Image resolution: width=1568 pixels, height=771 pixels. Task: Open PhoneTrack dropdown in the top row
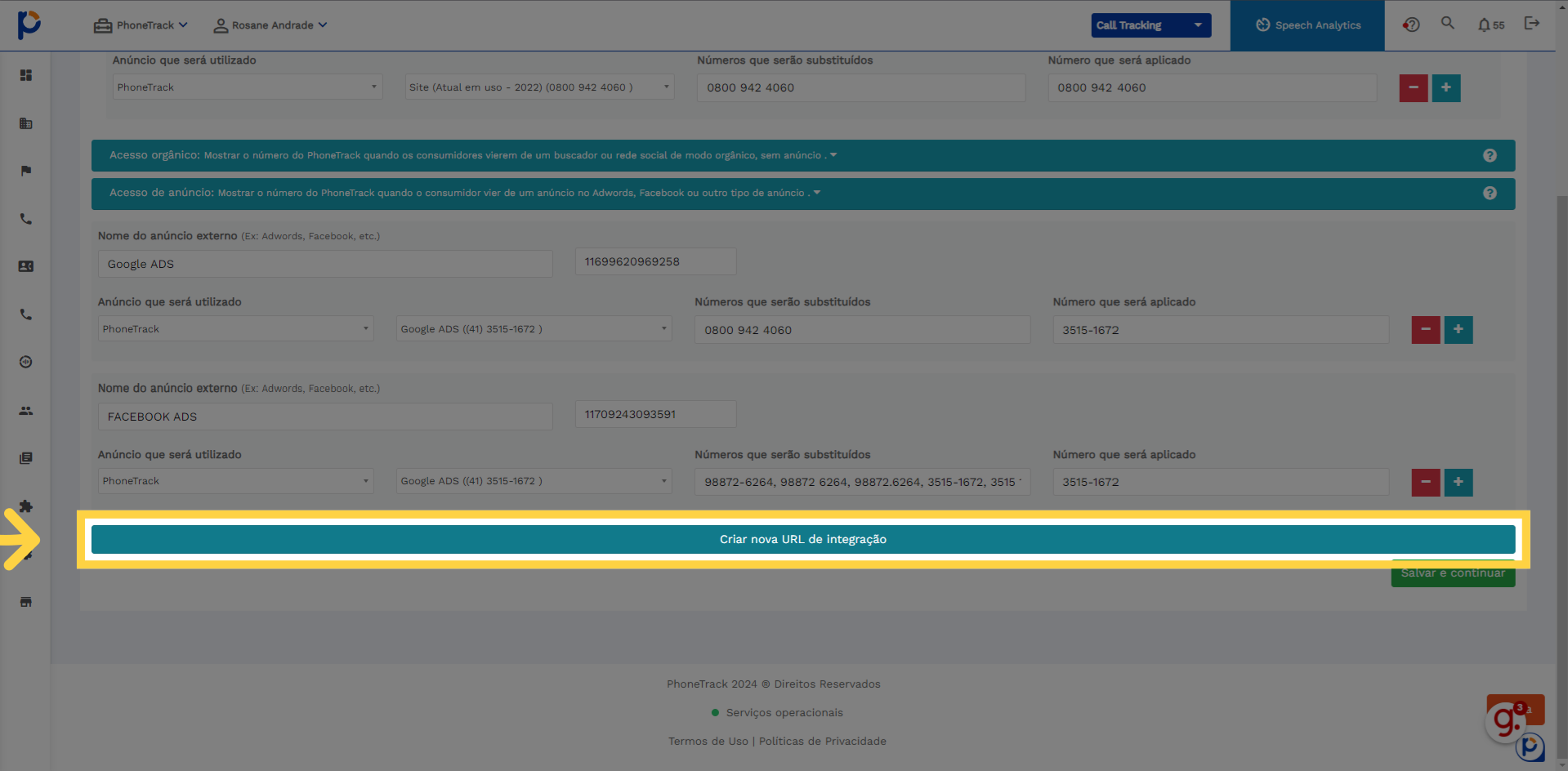click(x=248, y=87)
